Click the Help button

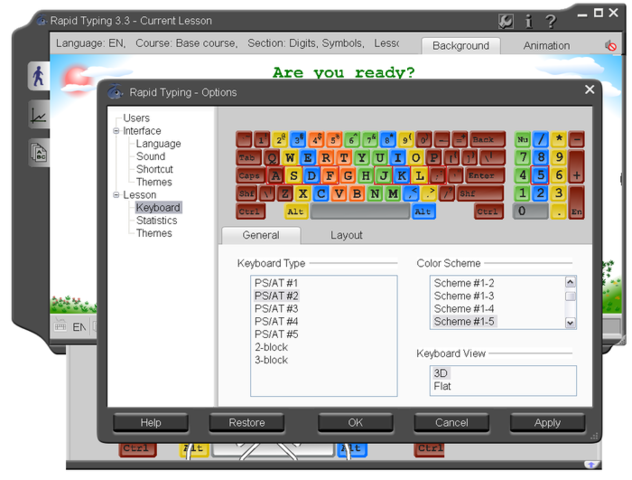(151, 422)
